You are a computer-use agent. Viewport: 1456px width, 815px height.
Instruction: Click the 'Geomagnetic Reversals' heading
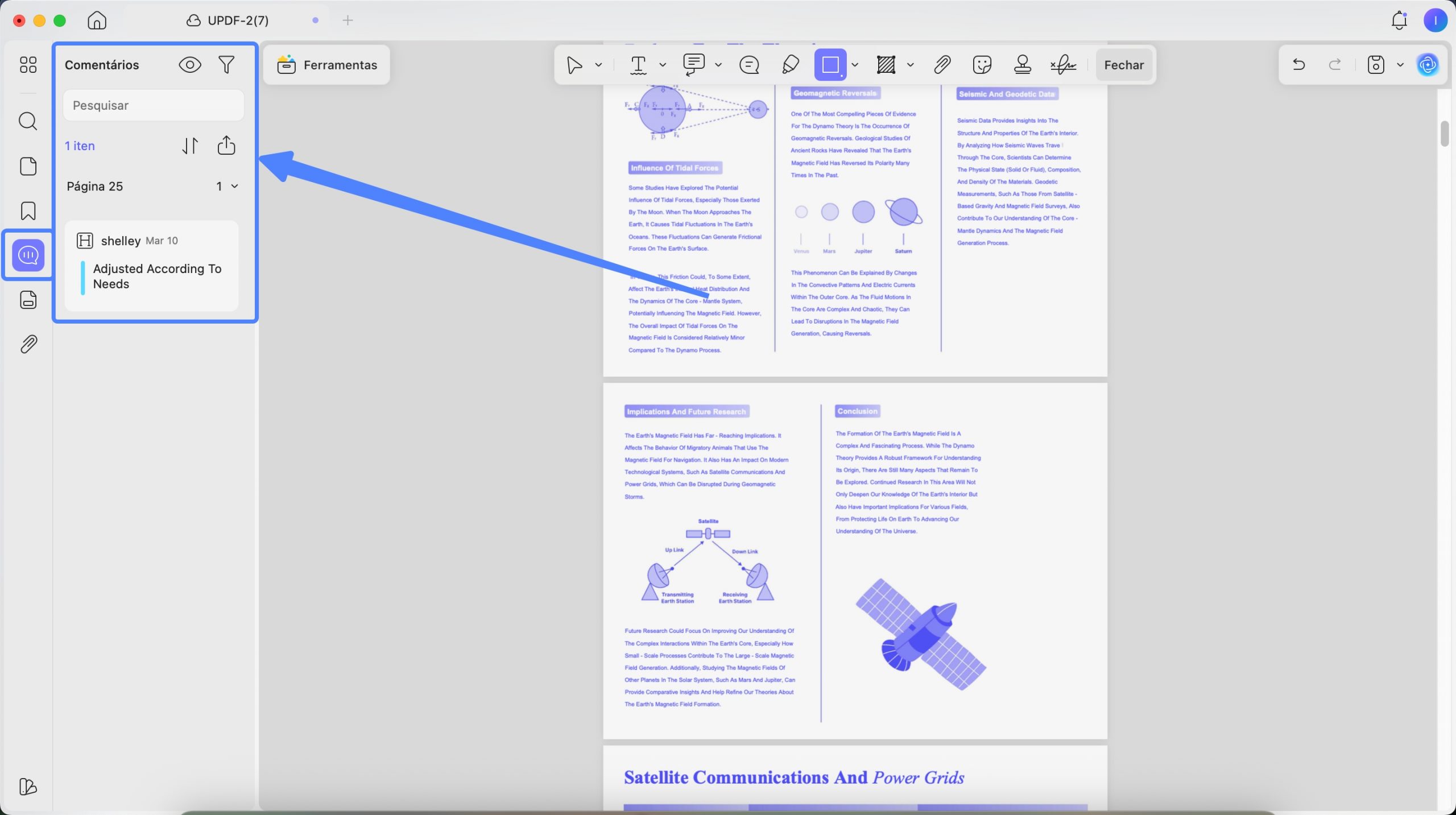tap(834, 93)
